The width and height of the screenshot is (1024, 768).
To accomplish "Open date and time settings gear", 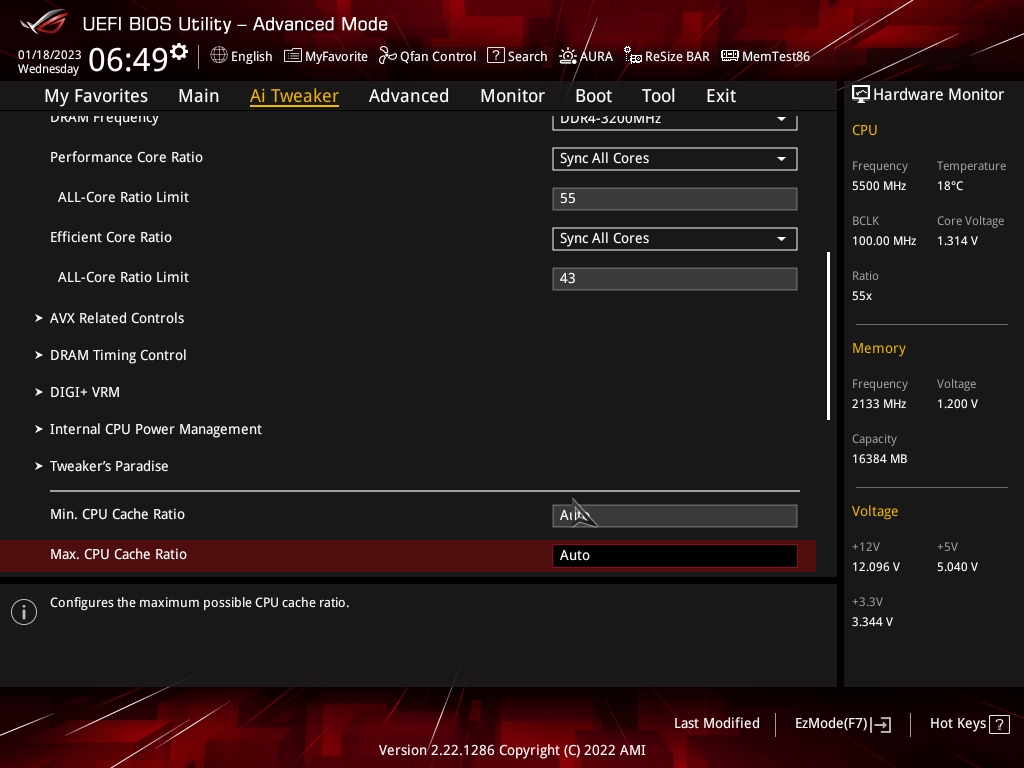I will 179,52.
